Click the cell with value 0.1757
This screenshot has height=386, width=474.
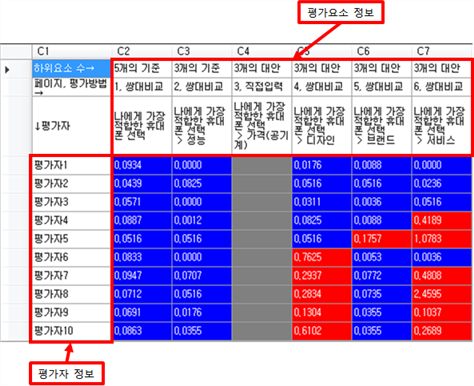pos(382,239)
